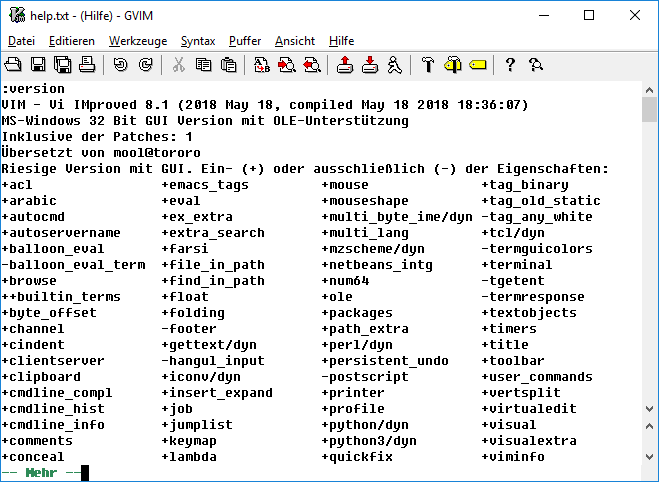Click the upper pane's scrollbar down arrow
Viewport: 659px width, 482px height.
coord(649,408)
